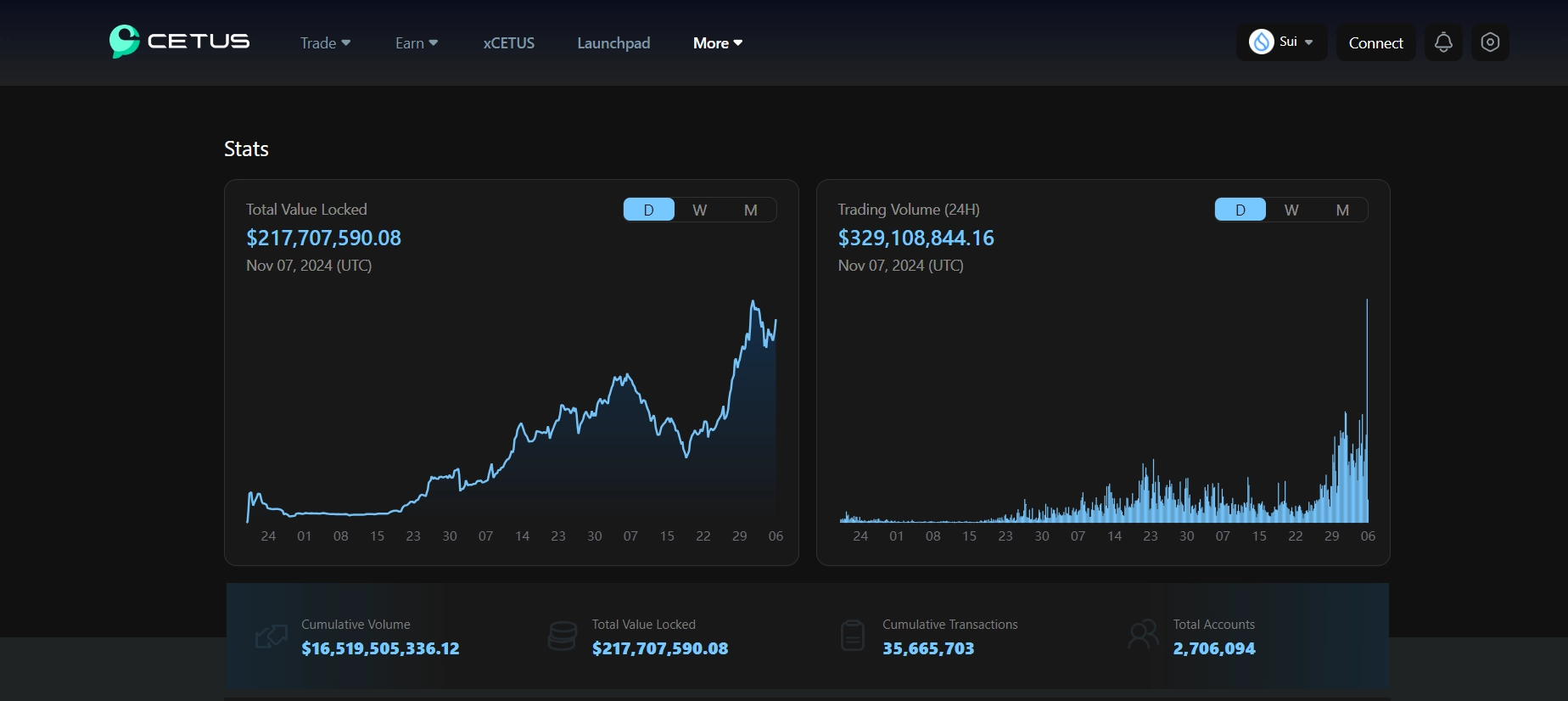
Task: Click the CETUS wordmark link
Action: click(199, 42)
